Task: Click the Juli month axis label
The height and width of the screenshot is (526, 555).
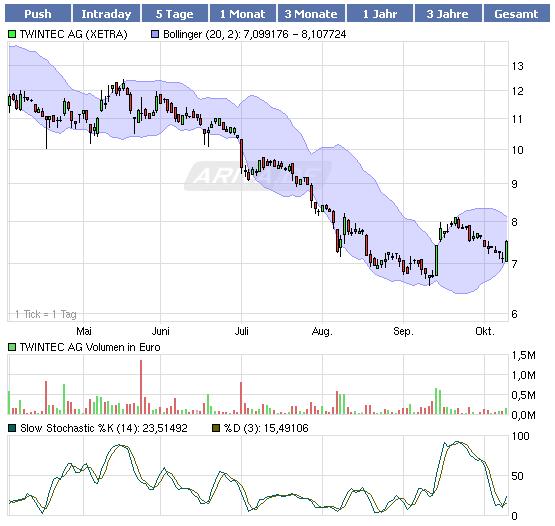Action: 242,331
